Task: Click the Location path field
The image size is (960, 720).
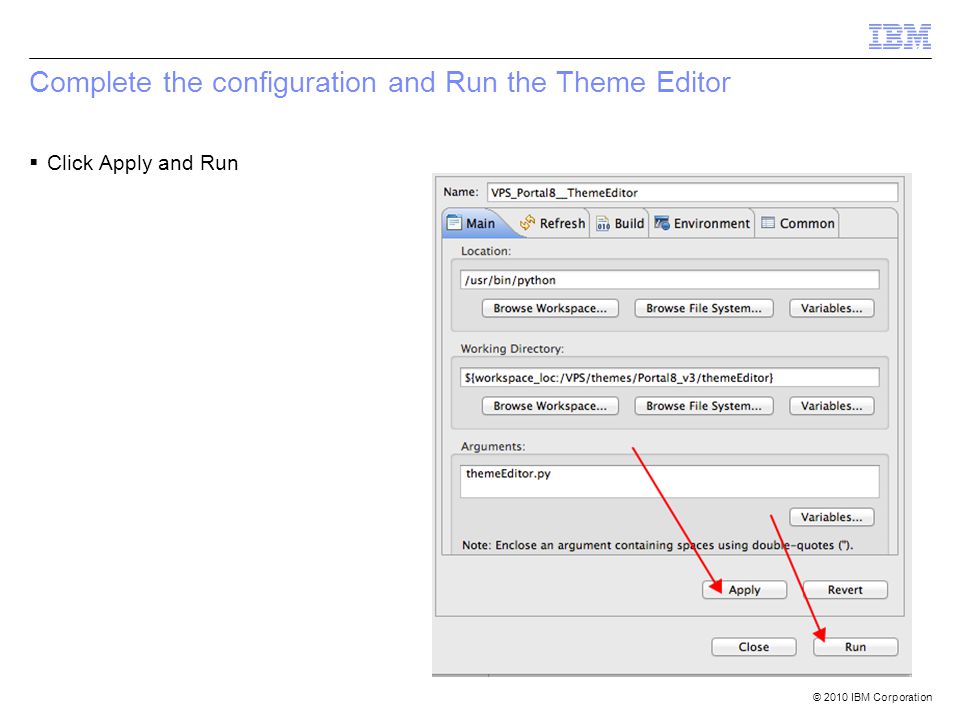Action: [669, 280]
